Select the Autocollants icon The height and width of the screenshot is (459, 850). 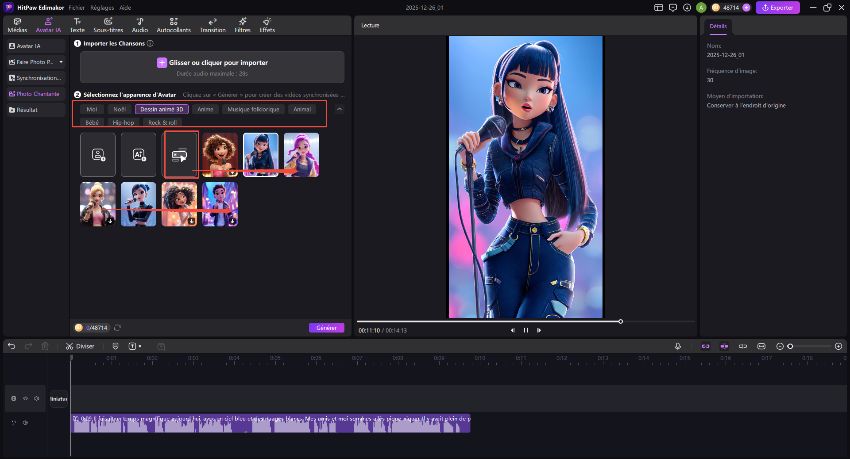pyautogui.click(x=174, y=24)
